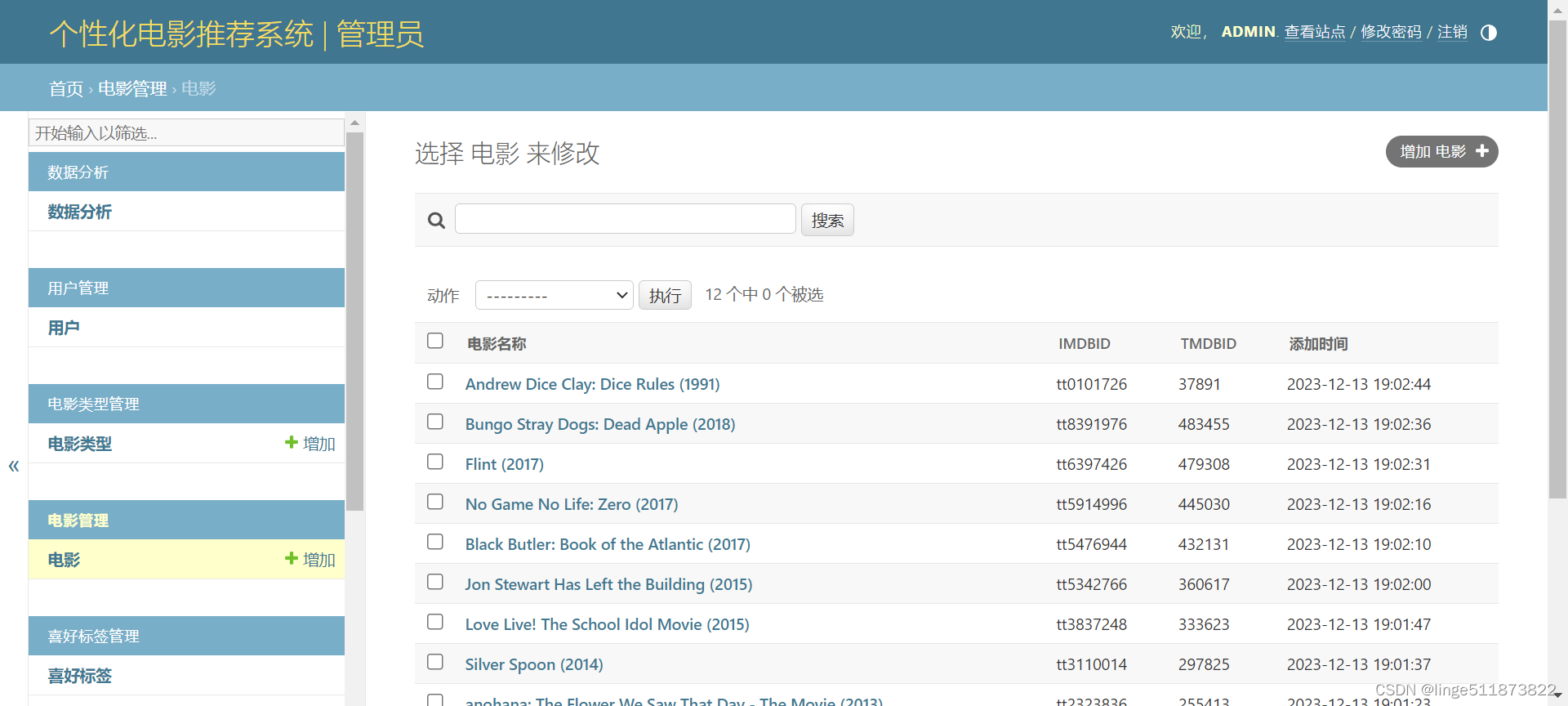Open the 动作 action dropdown
1568x706 pixels.
[554, 295]
